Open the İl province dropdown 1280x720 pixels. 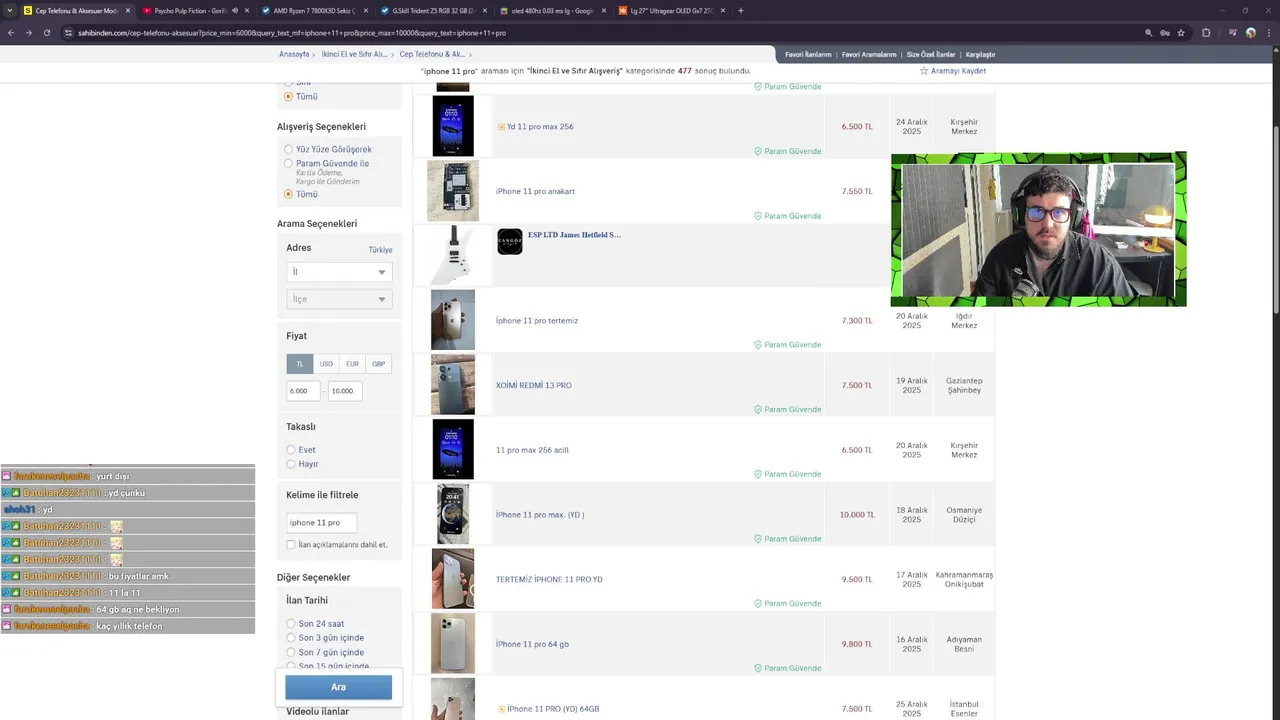coord(339,272)
